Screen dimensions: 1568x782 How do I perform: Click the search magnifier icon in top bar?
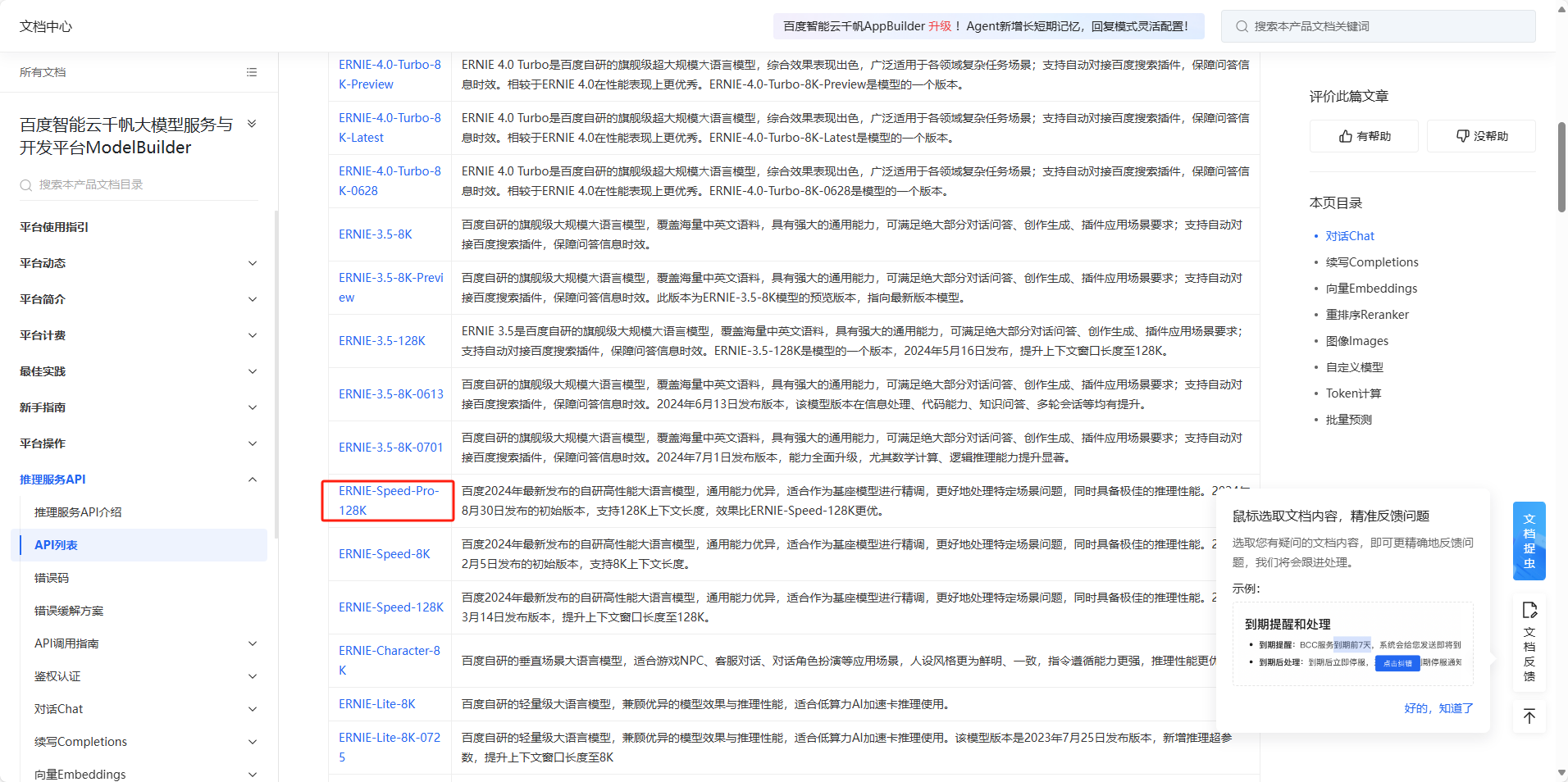[x=1242, y=26]
